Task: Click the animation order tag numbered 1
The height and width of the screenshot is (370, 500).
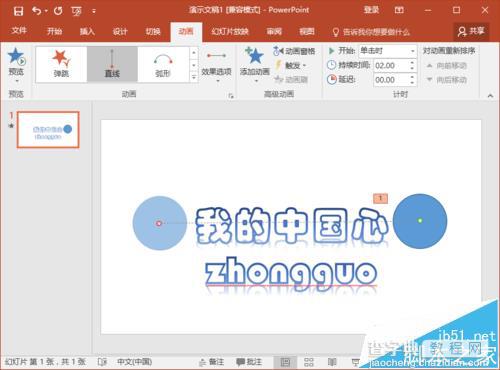Action: pyautogui.click(x=380, y=198)
